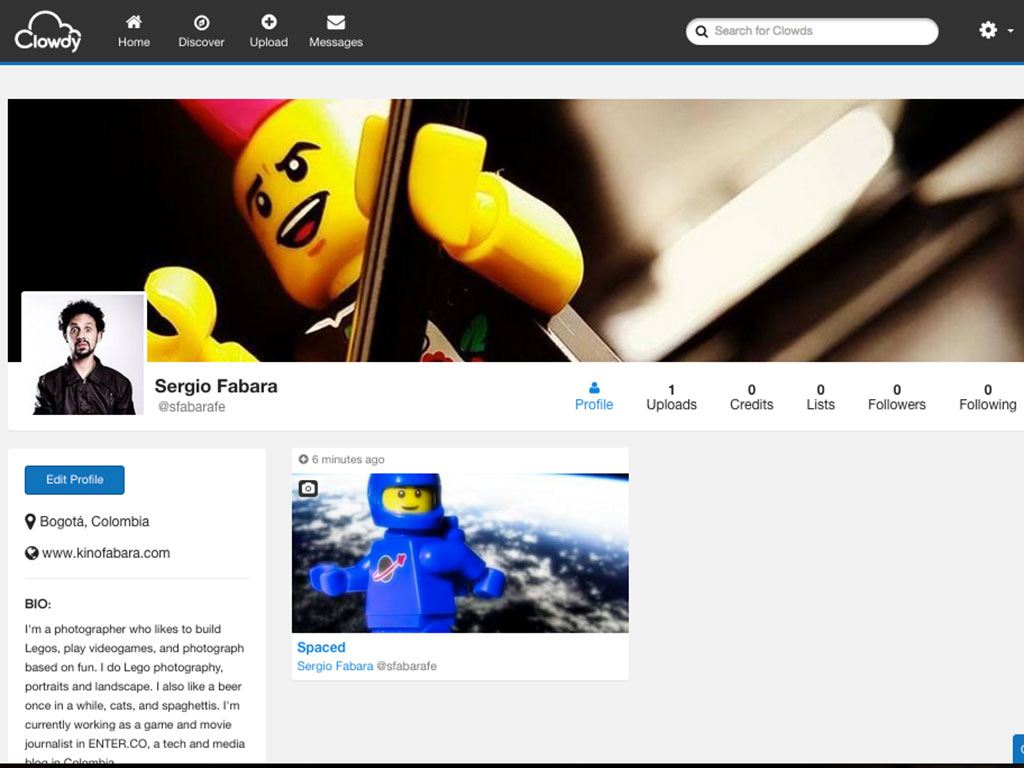This screenshot has width=1024, height=768.
Task: Click the location pin icon for Bogotá
Action: coord(31,521)
